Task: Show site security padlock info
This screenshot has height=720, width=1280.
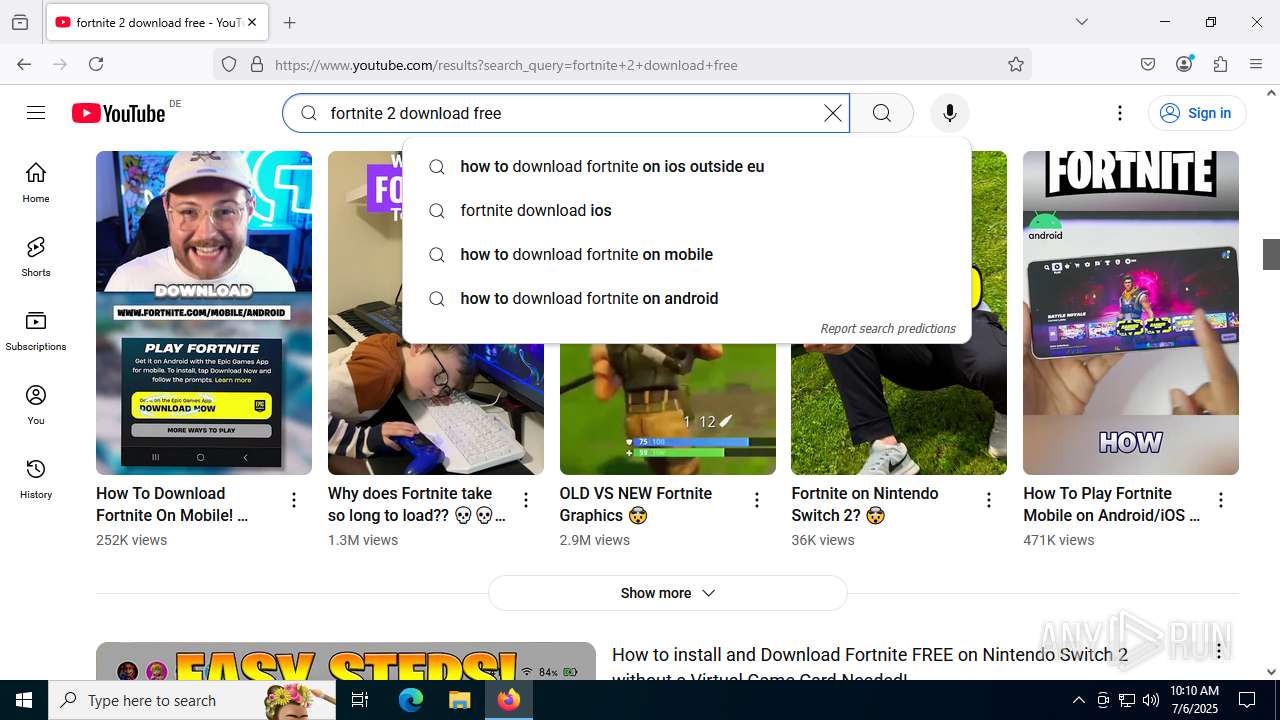Action: click(257, 64)
